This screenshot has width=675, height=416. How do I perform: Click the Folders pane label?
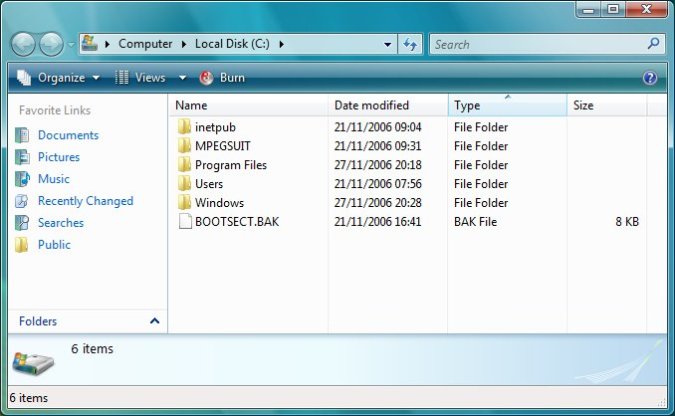click(38, 321)
